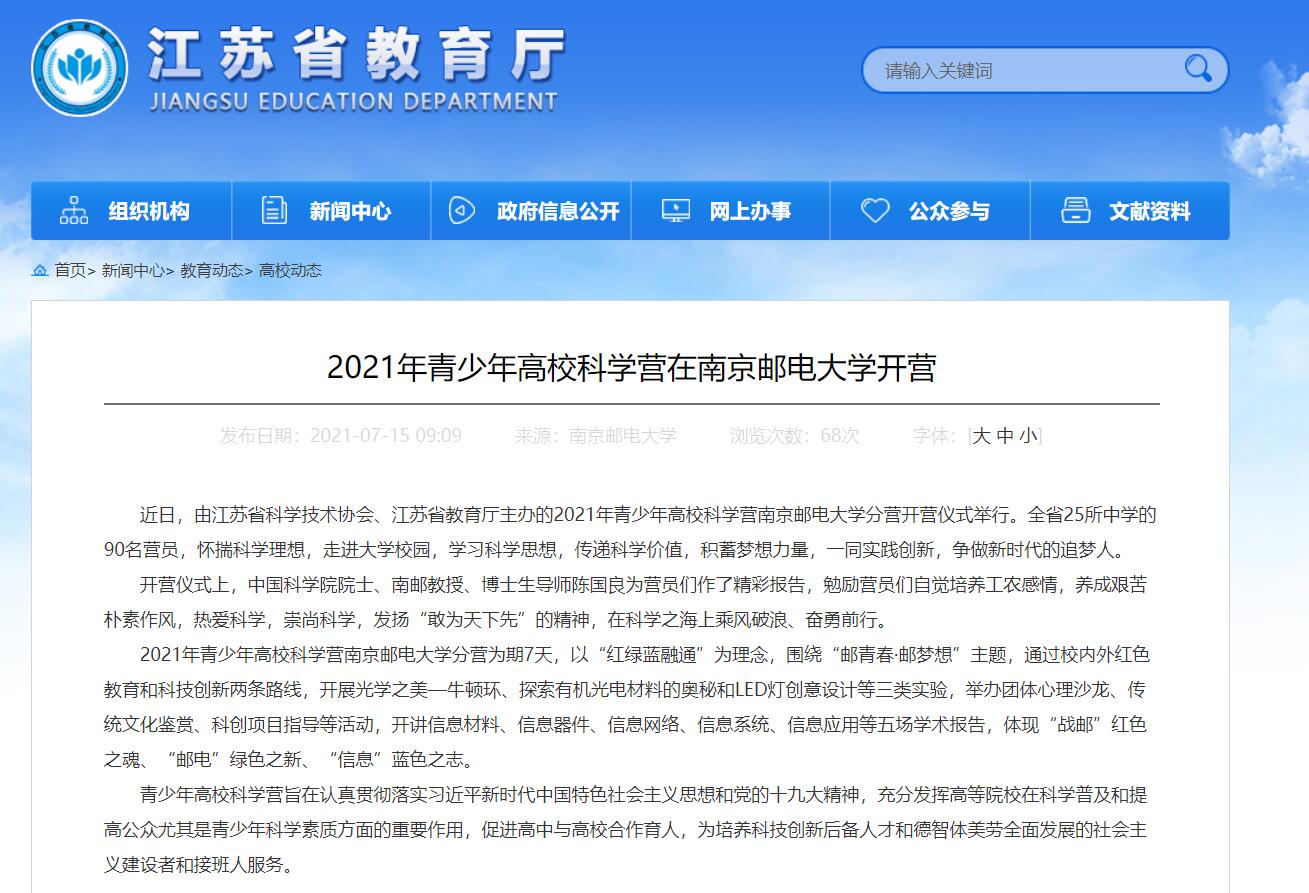Open 教育动态 breadcrumb link
The height and width of the screenshot is (893, 1309).
tap(211, 270)
